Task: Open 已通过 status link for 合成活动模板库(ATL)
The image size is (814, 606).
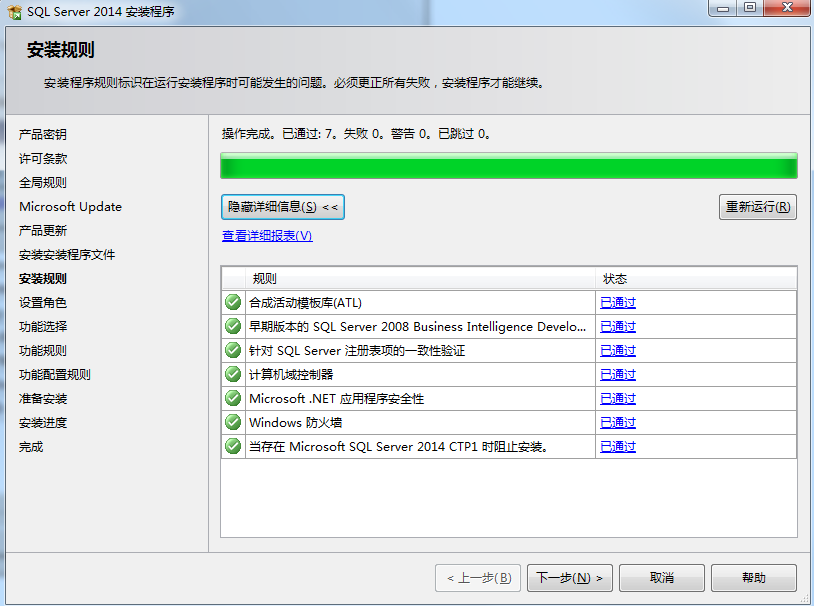Action: 618,302
